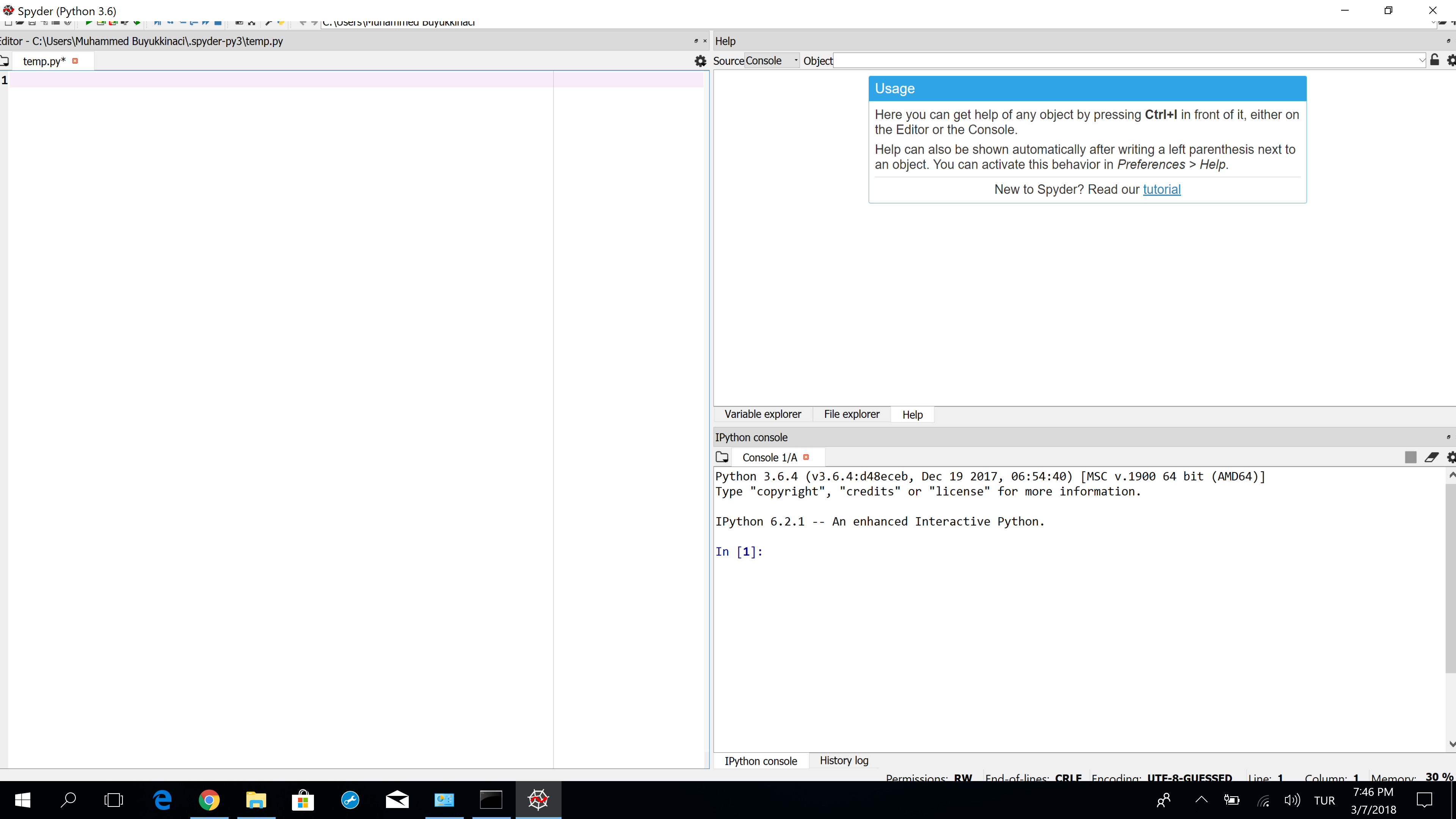This screenshot has height=819, width=1456.
Task: Launch Microsoft Edge from taskbar
Action: coord(162,800)
